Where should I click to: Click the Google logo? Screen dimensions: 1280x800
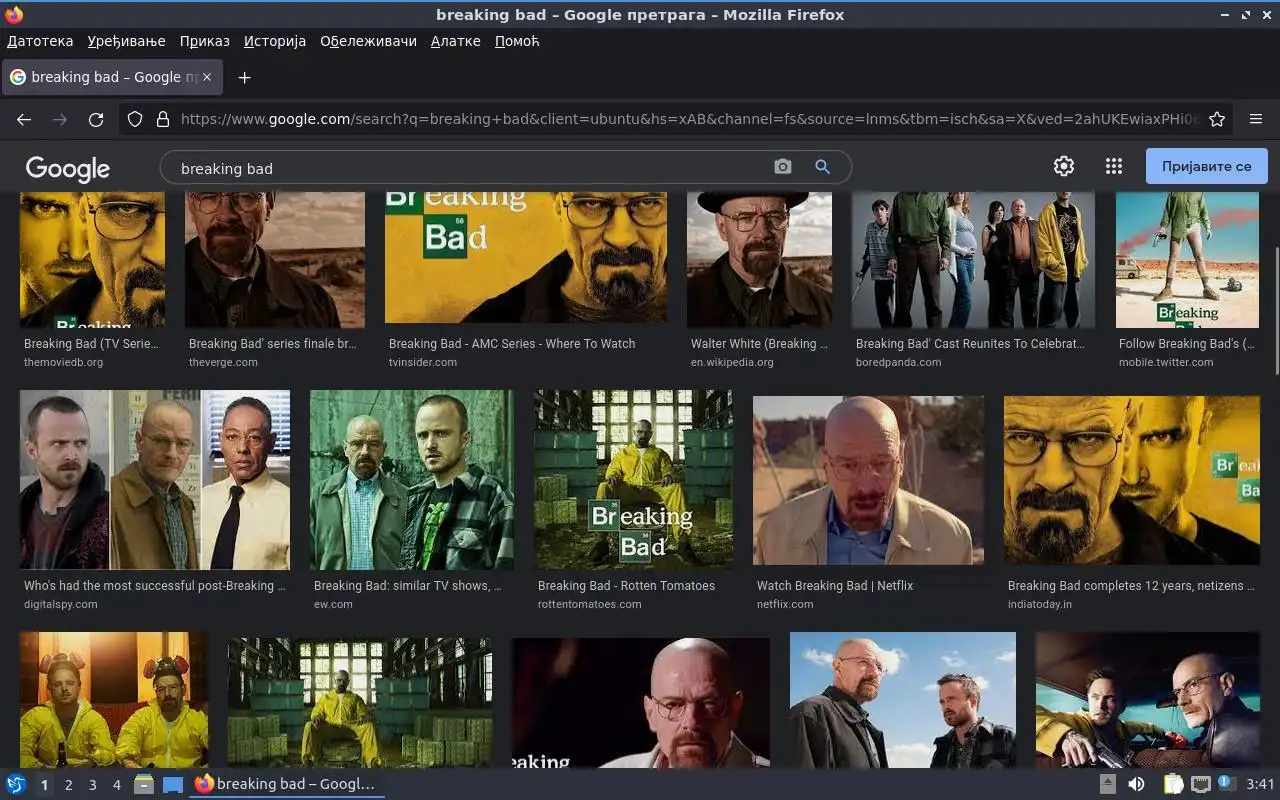(68, 168)
